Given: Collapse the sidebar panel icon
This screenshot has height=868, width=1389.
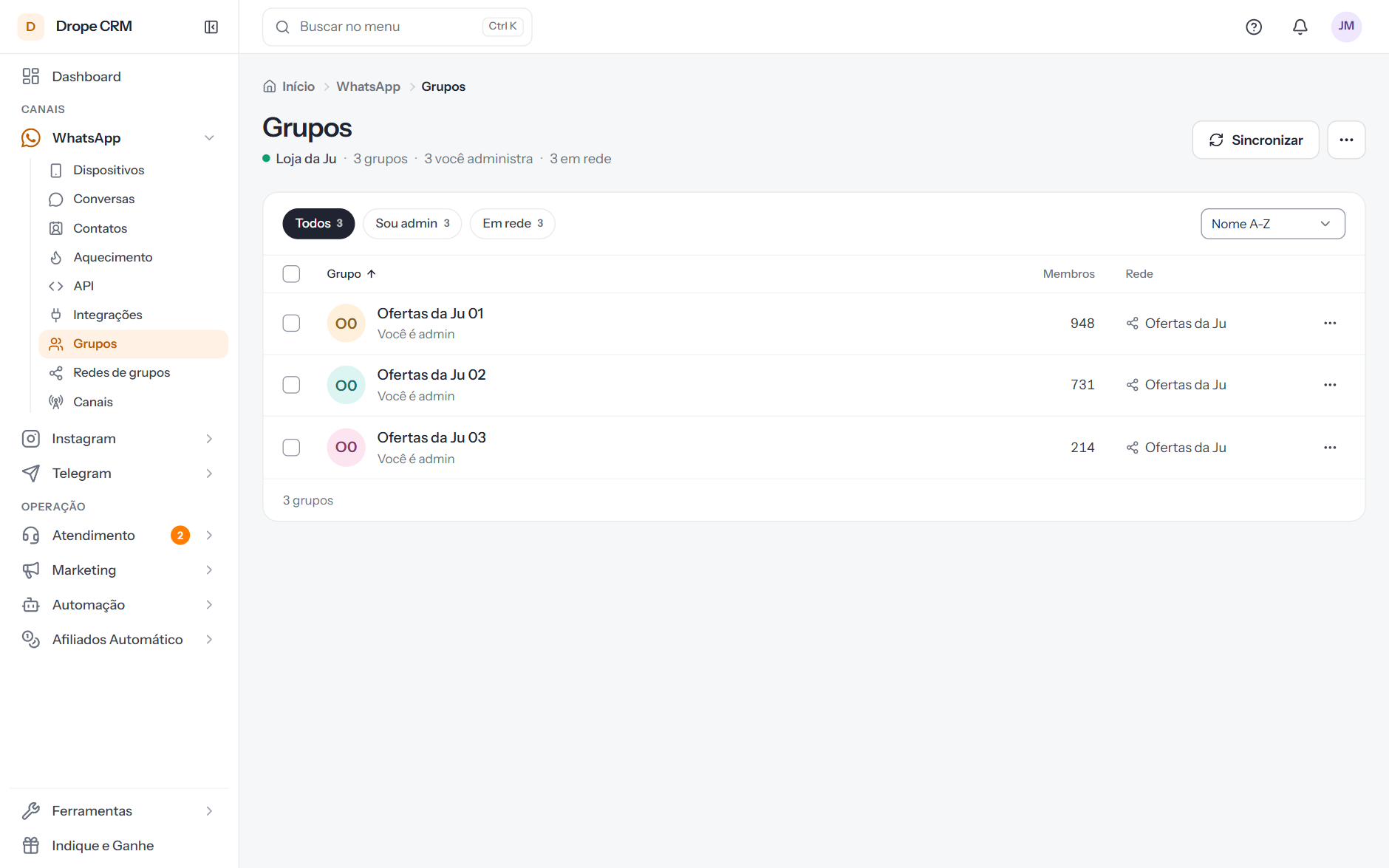Looking at the screenshot, I should 211,27.
